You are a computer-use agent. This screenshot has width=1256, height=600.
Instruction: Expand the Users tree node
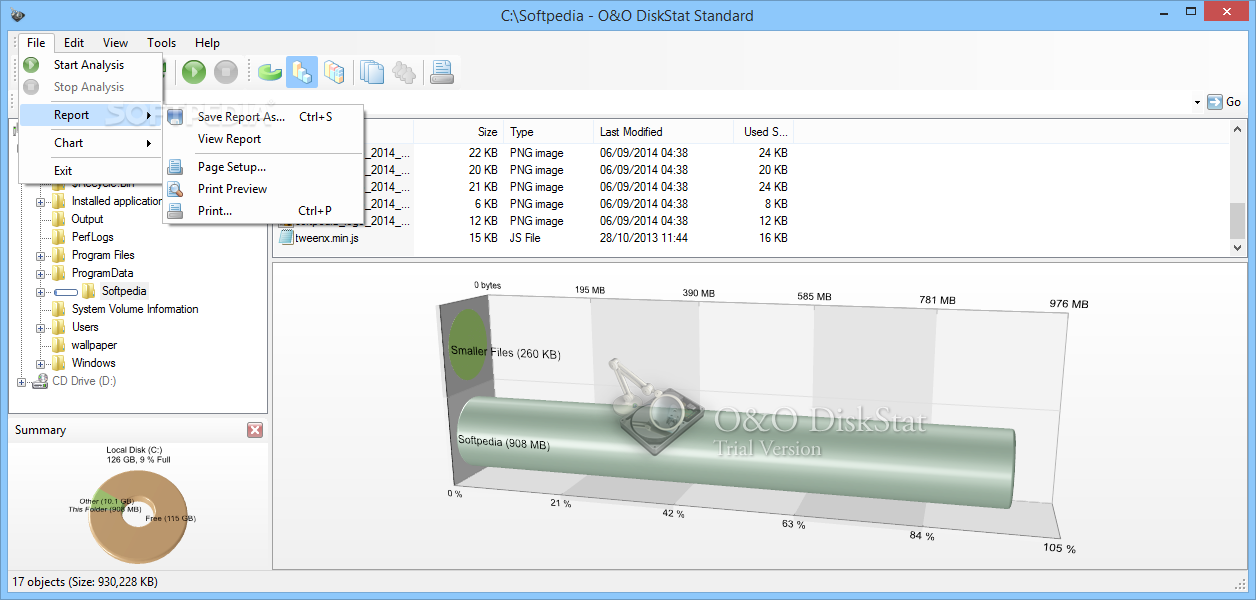(x=41, y=327)
